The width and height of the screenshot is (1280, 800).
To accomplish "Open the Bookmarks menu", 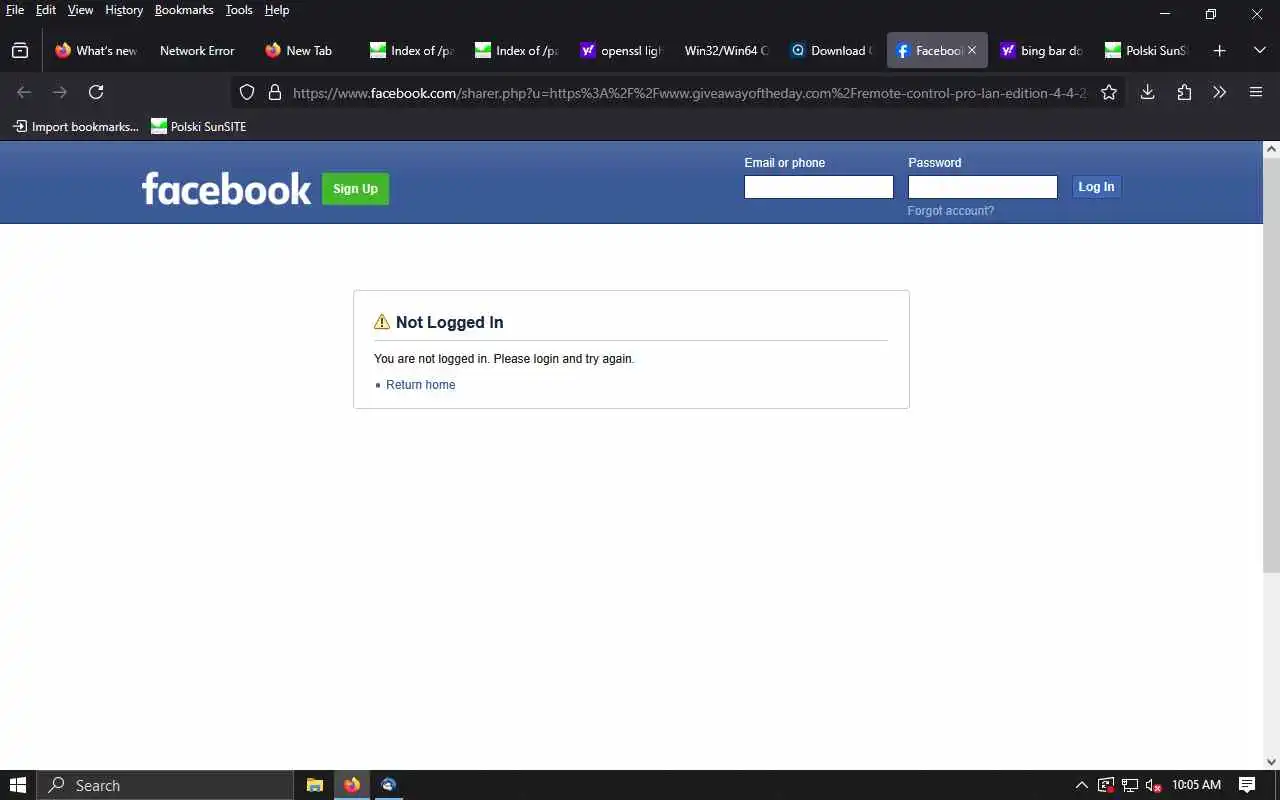I will point(184,10).
